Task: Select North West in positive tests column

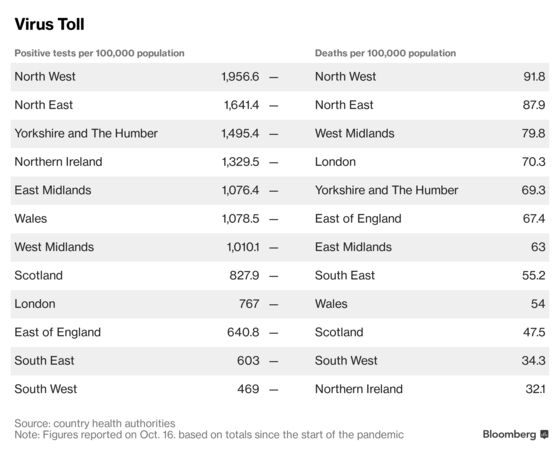Action: 45,76
